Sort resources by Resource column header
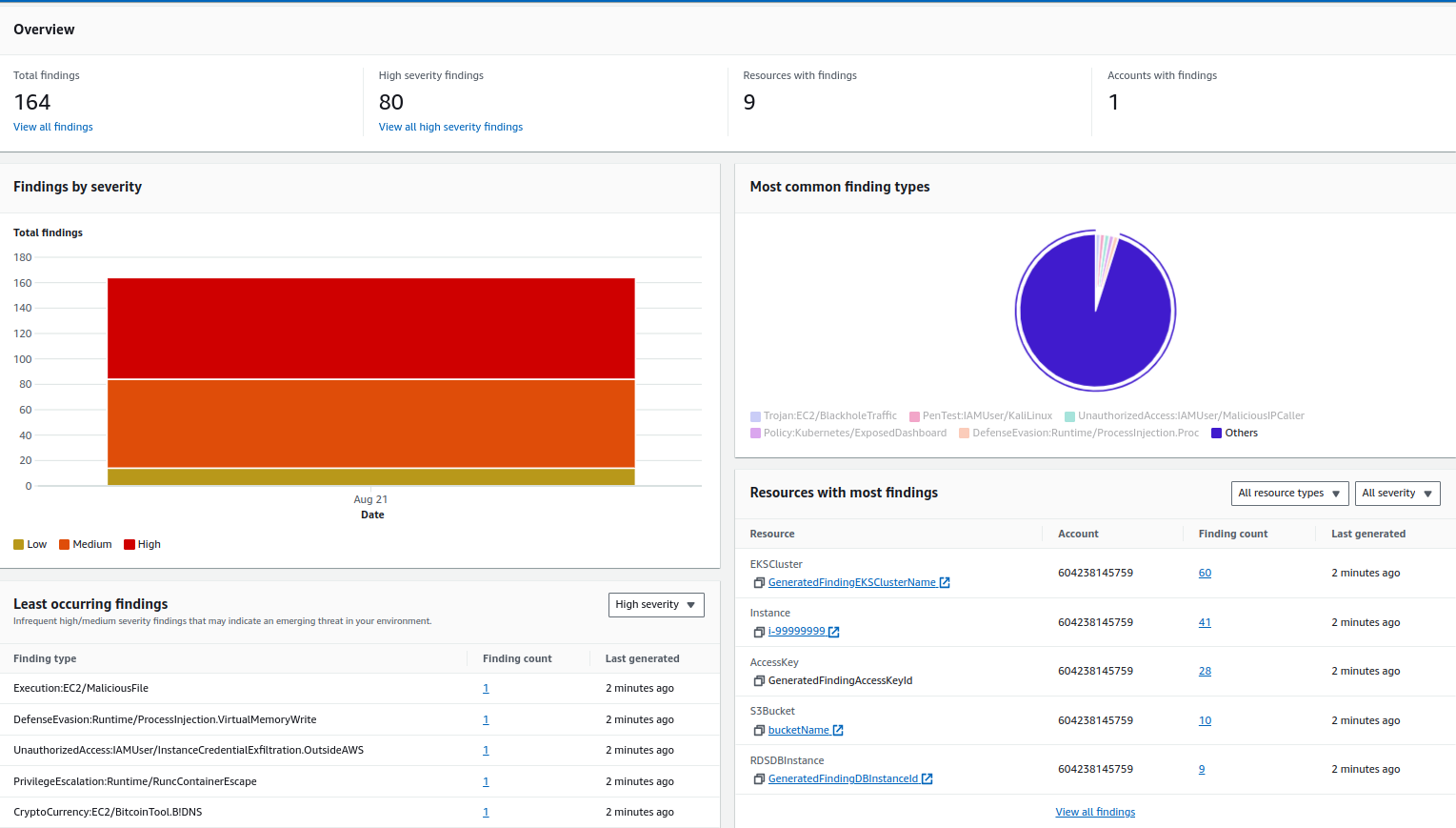Image resolution: width=1456 pixels, height=828 pixels. tap(772, 535)
